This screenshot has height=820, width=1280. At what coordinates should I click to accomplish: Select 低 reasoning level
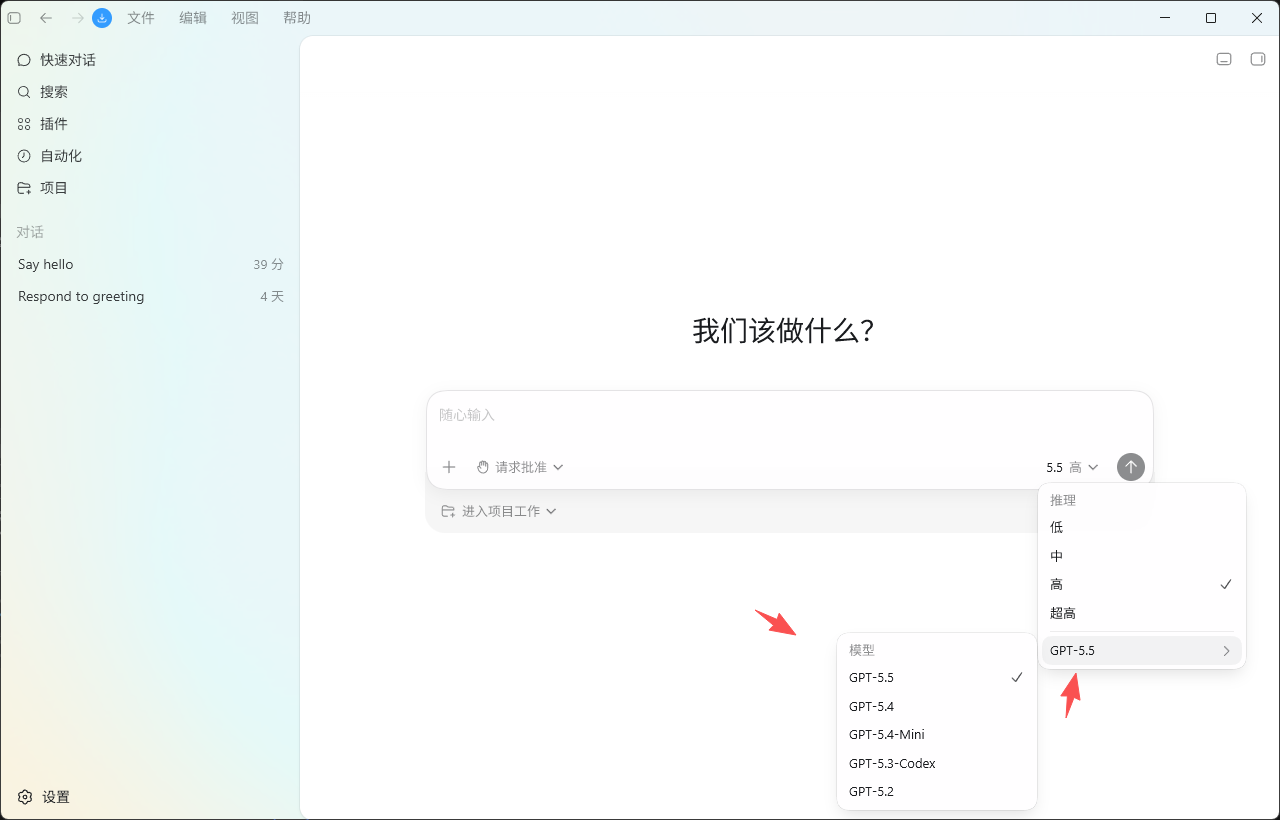click(x=1142, y=527)
